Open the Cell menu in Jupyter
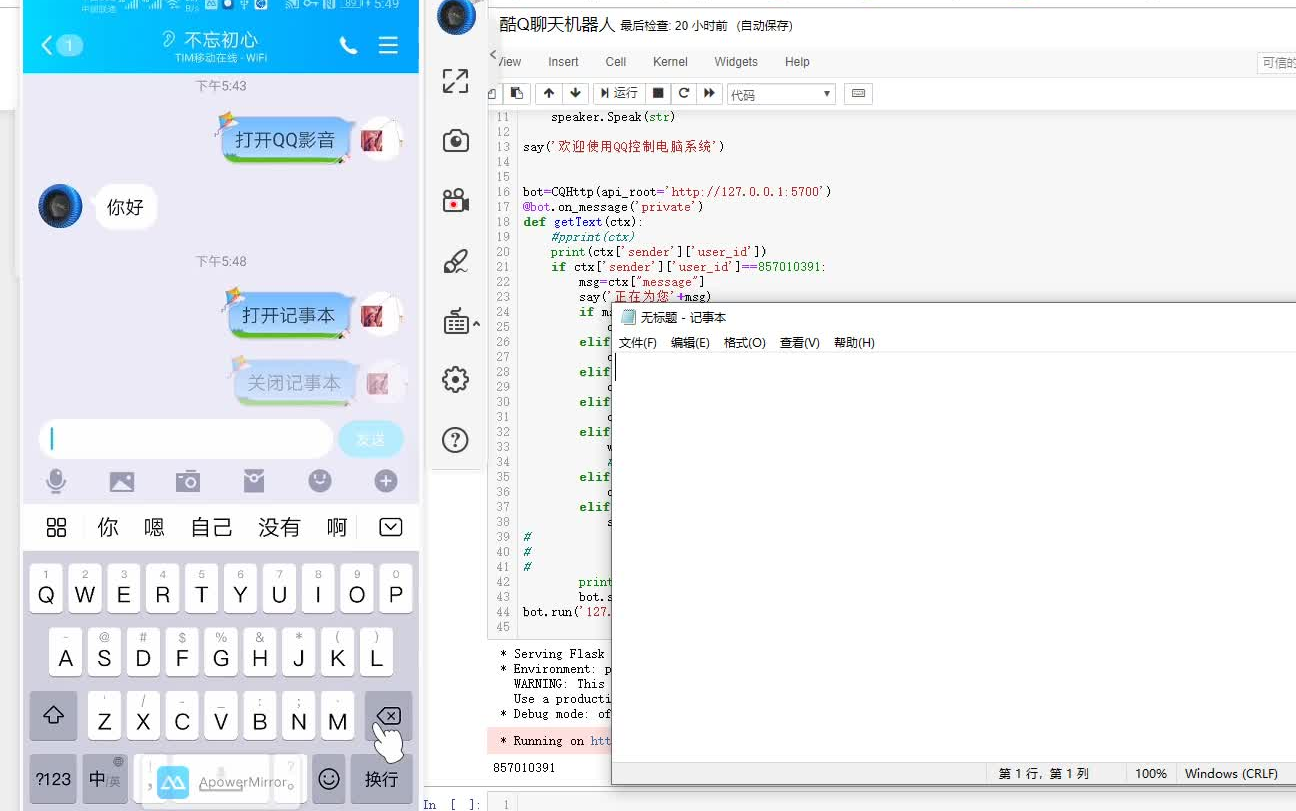The height and width of the screenshot is (811, 1296). tap(616, 62)
